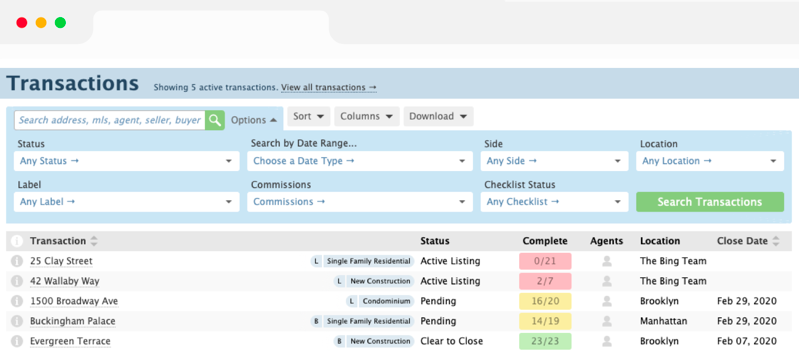Viewport: 799px width, 362px height.
Task: Click New Construction tag on Evergreen Terrace
Action: [x=380, y=341]
